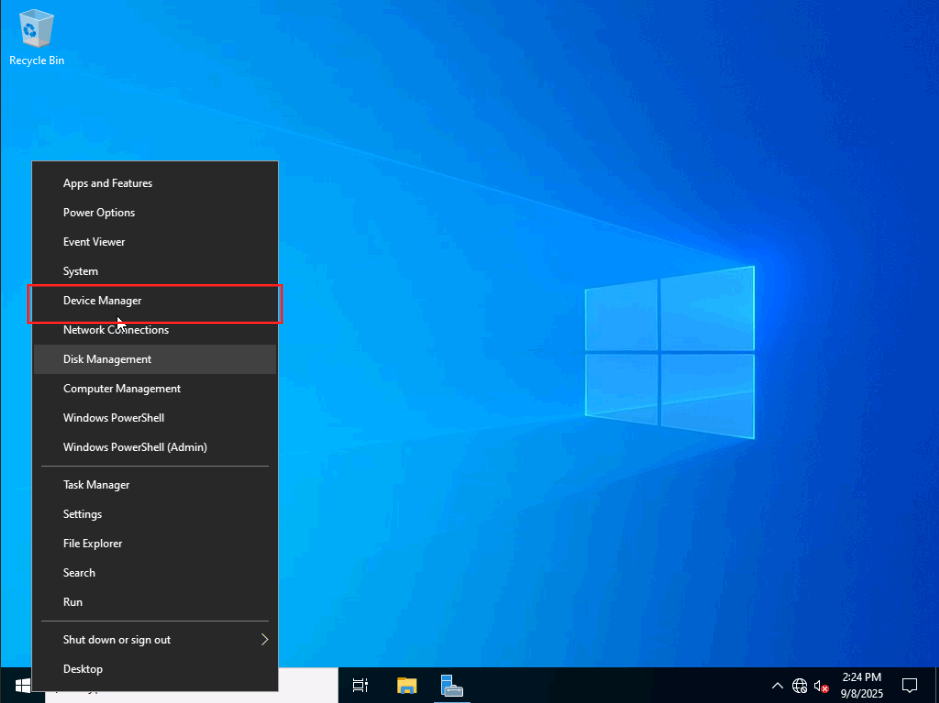Select Event Viewer
939x703 pixels.
pos(93,241)
